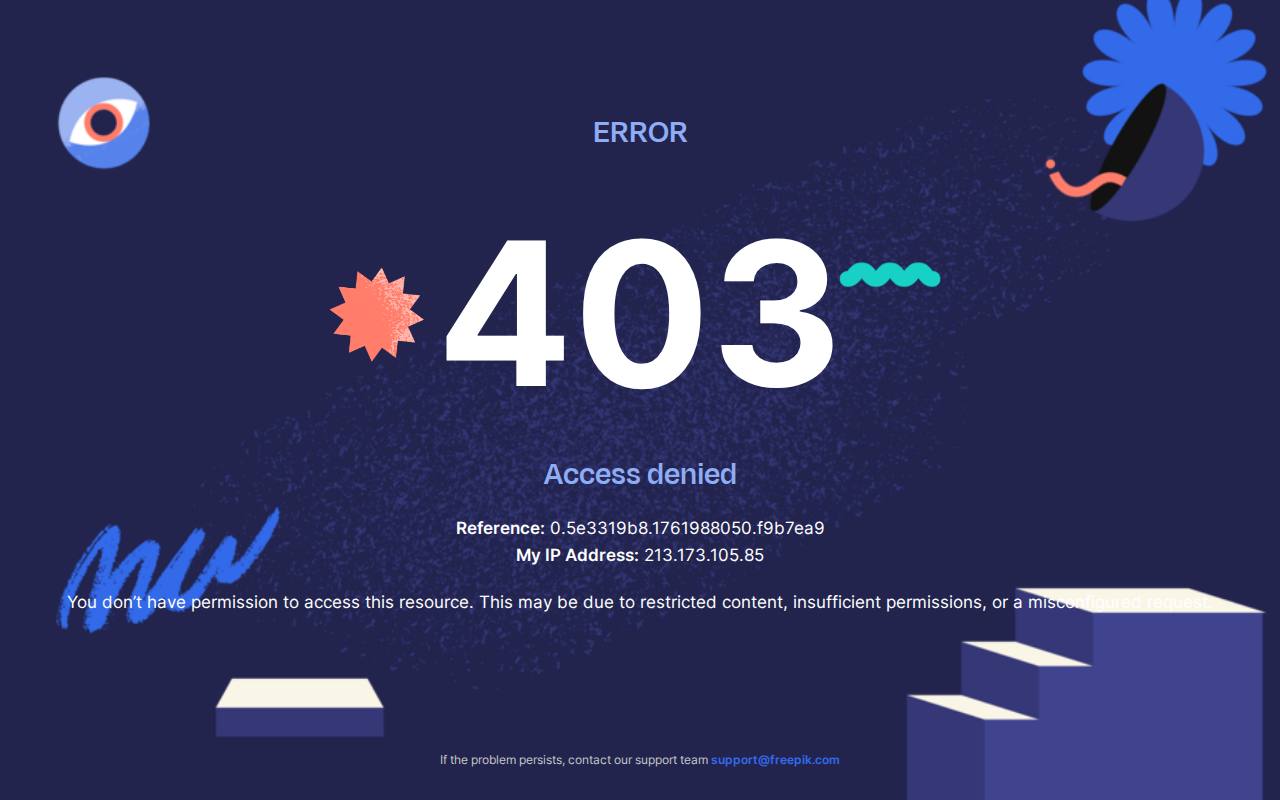The height and width of the screenshot is (800, 1280).
Task: Click the ERROR heading text
Action: pos(640,132)
